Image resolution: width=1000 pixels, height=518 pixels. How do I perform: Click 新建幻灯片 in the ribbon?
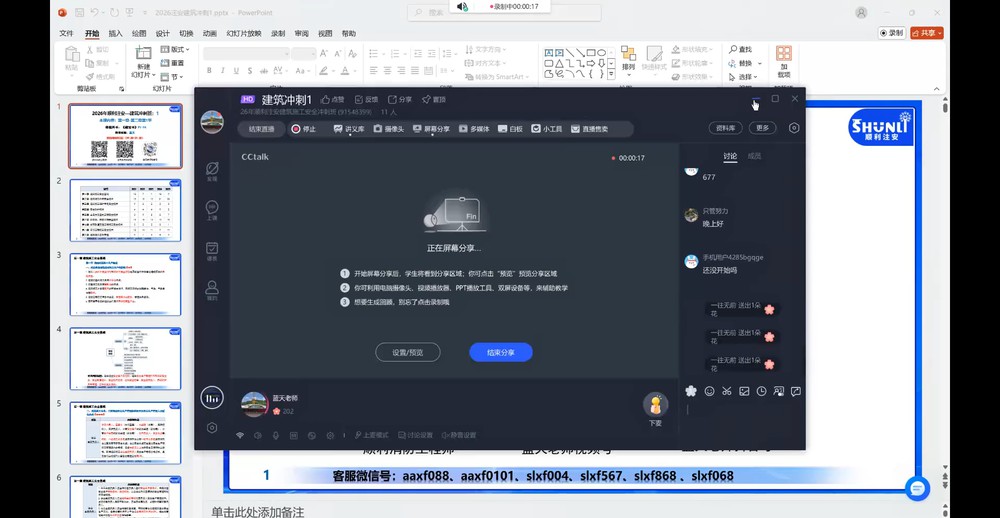coord(143,63)
